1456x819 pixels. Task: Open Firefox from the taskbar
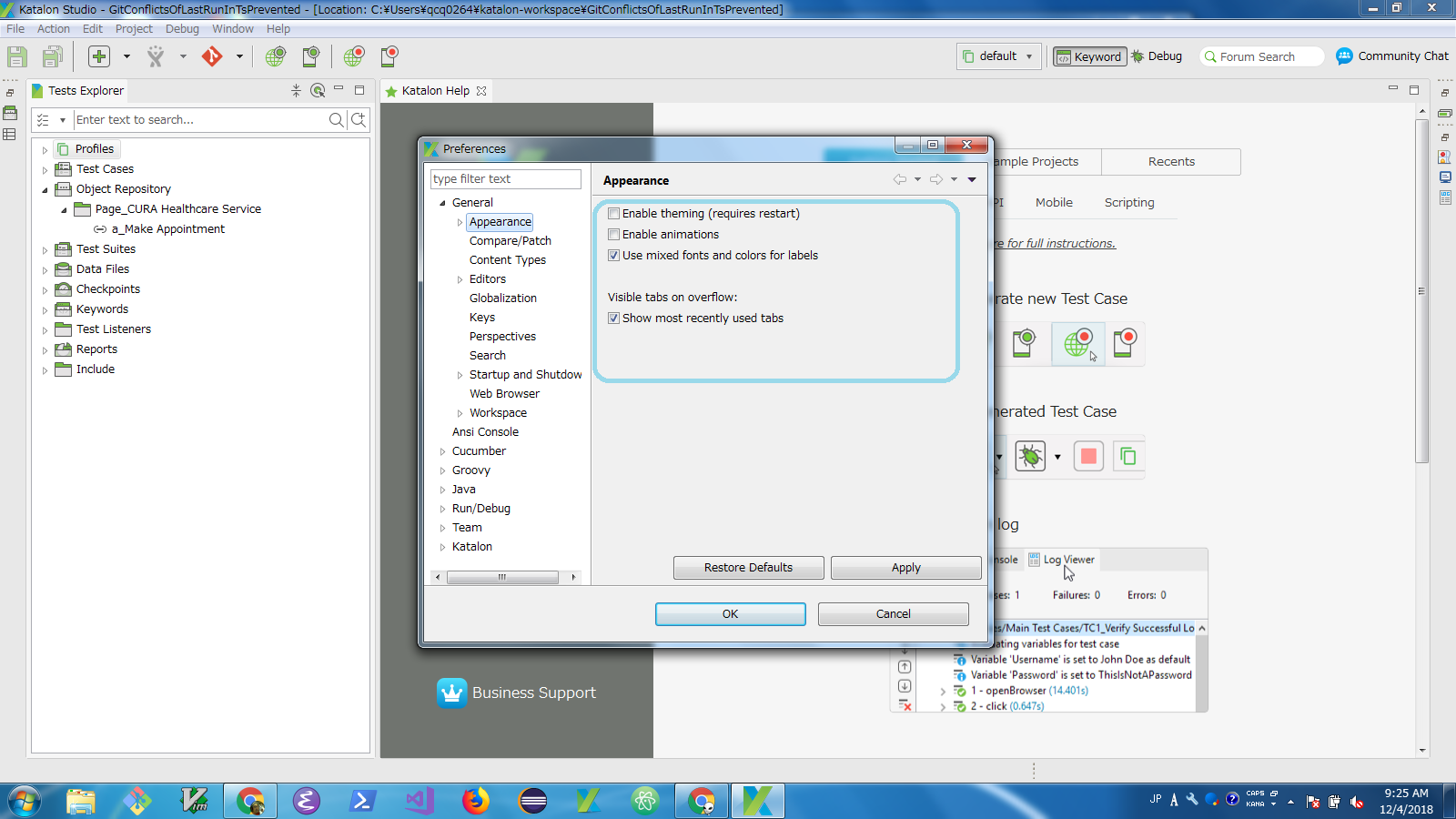pos(475,801)
